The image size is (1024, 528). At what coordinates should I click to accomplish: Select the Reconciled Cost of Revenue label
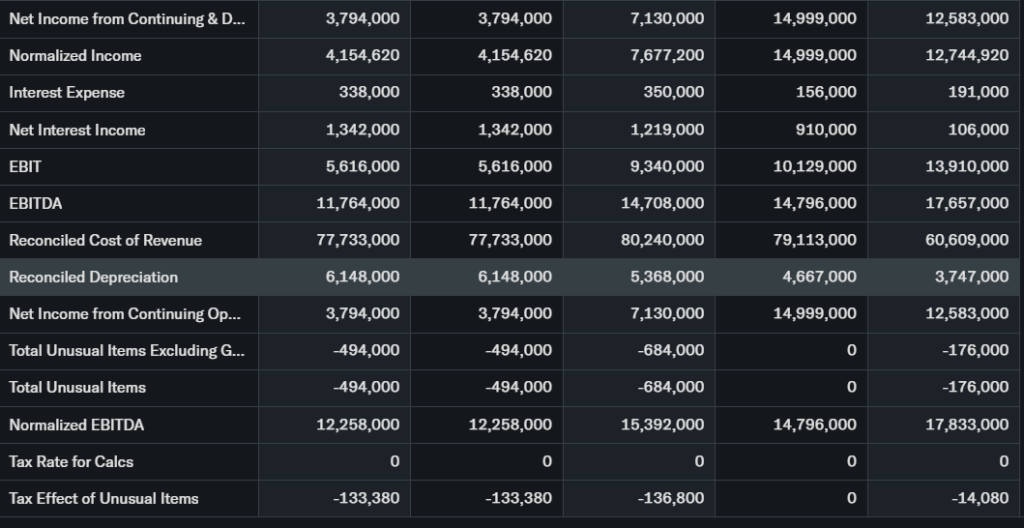pos(105,240)
